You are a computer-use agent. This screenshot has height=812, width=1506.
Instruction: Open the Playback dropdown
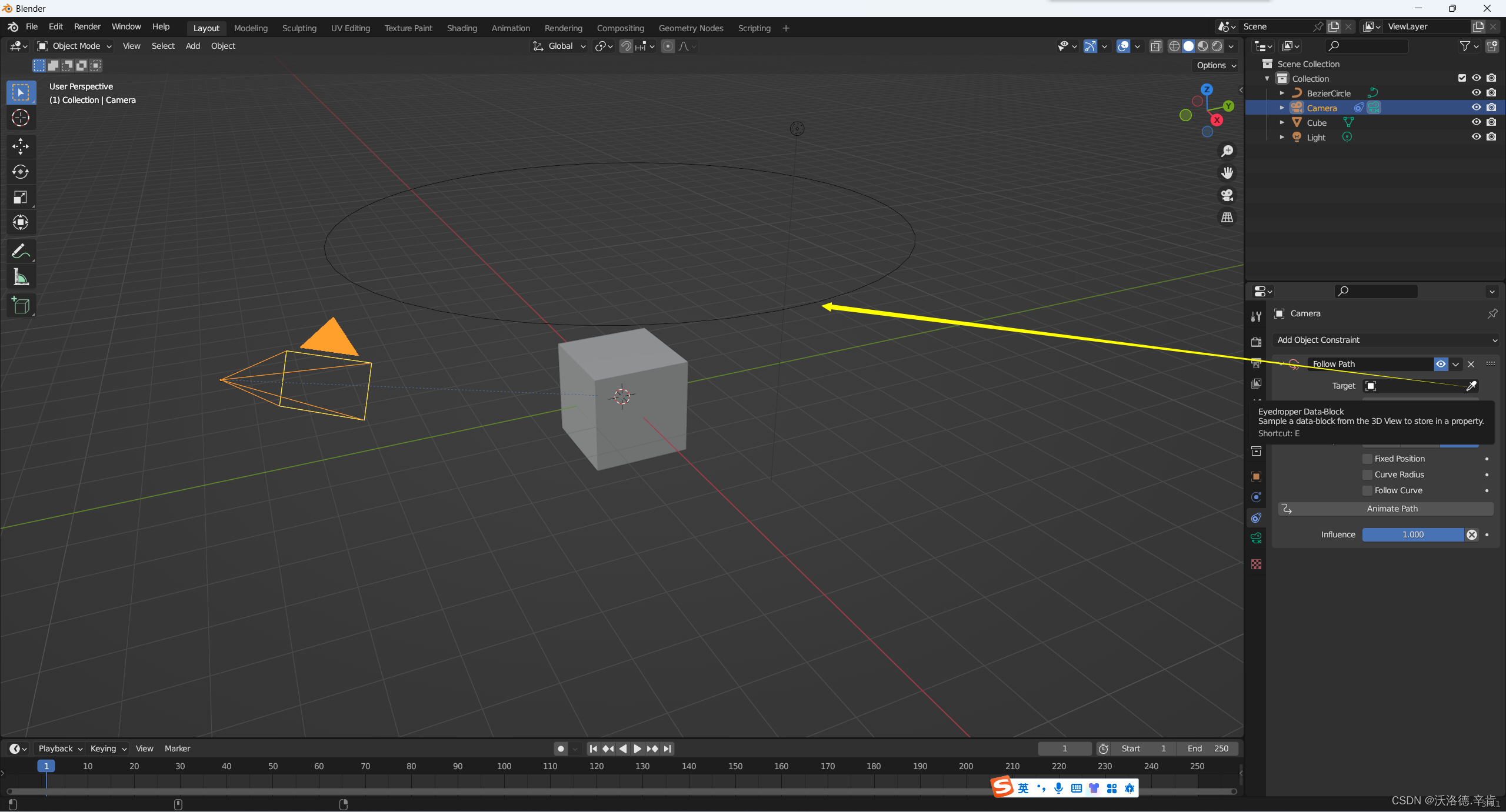[59, 748]
